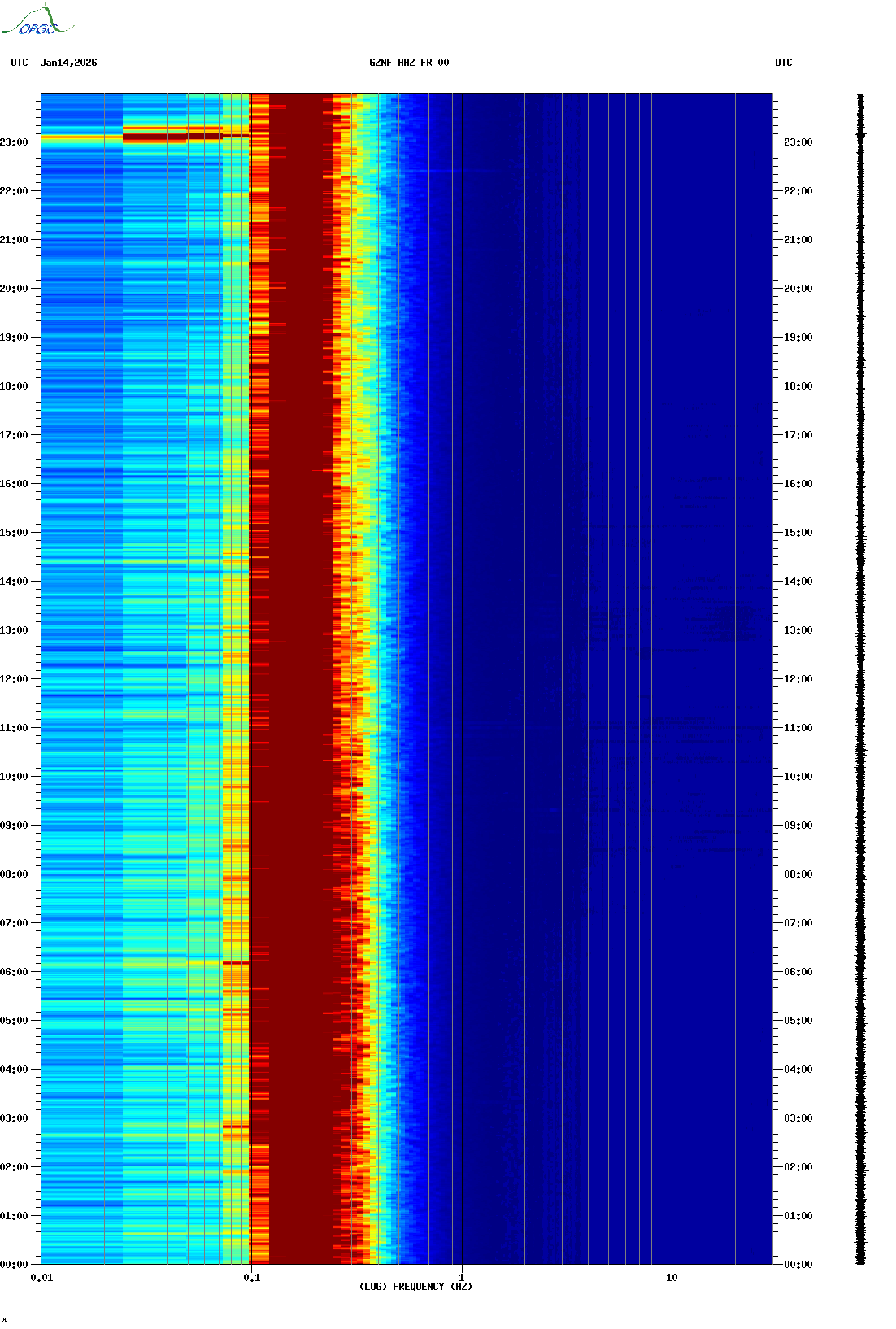Click the top-right UTC label

[783, 63]
